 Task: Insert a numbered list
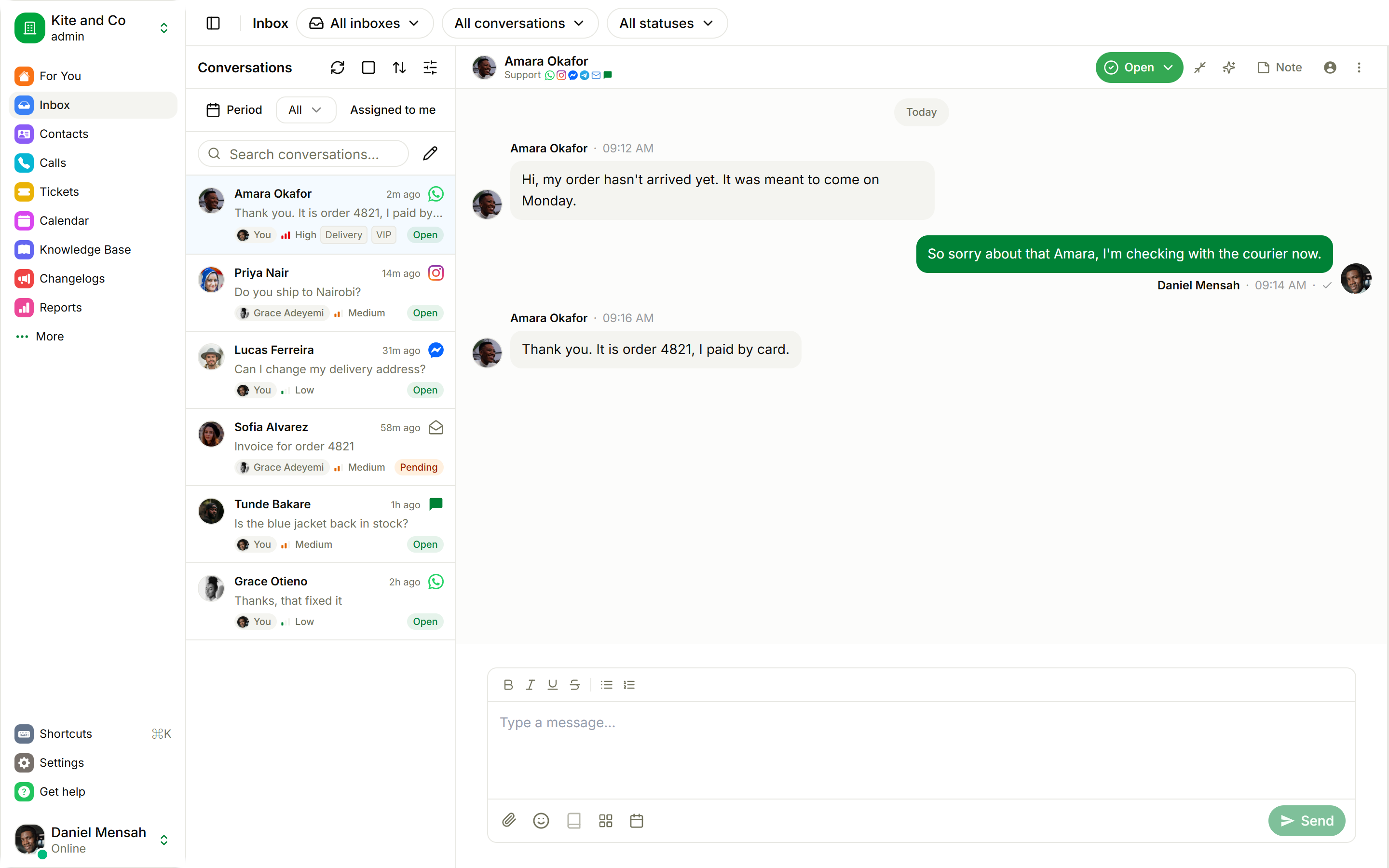[x=629, y=685]
